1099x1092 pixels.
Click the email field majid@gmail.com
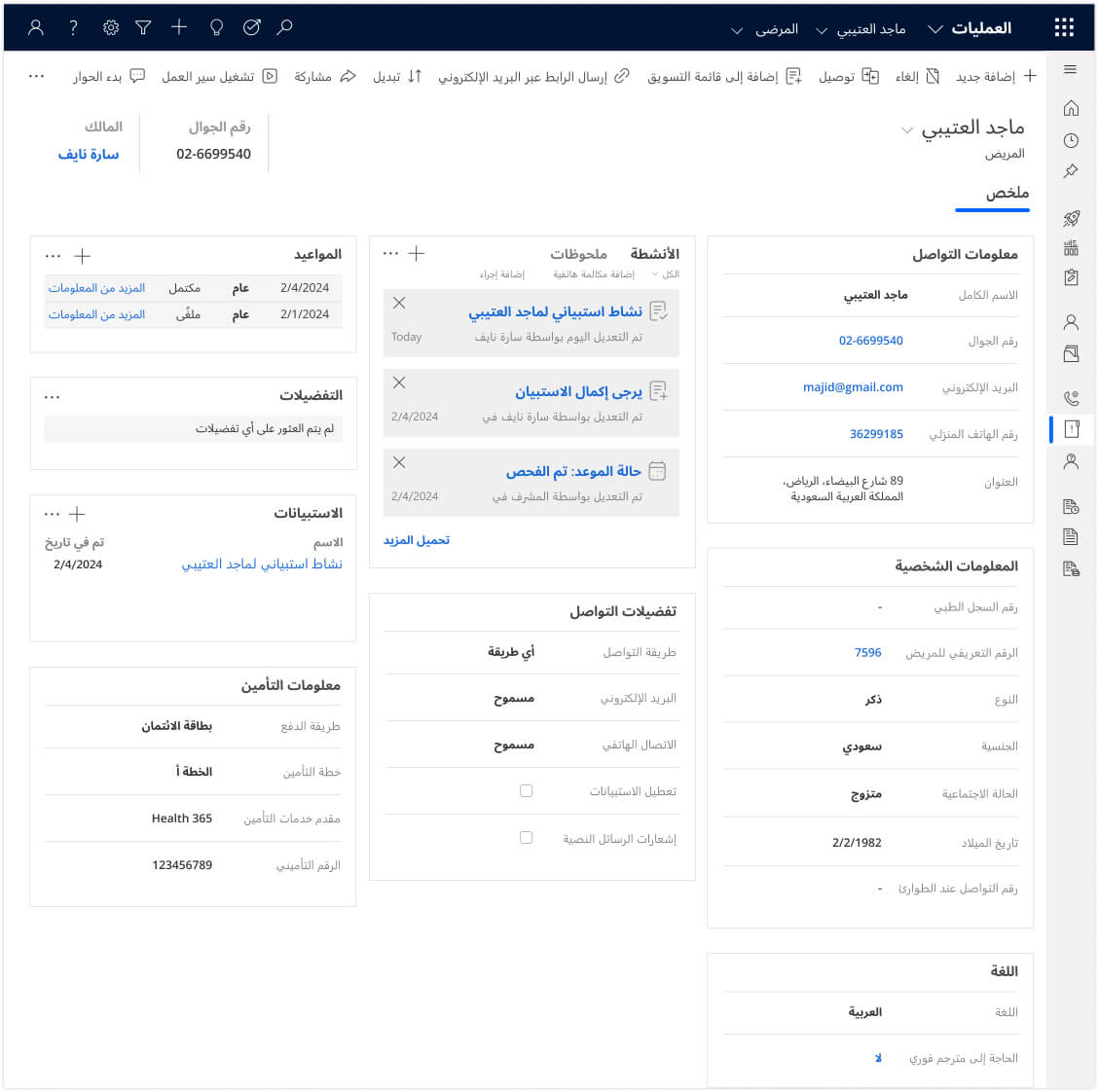click(853, 387)
